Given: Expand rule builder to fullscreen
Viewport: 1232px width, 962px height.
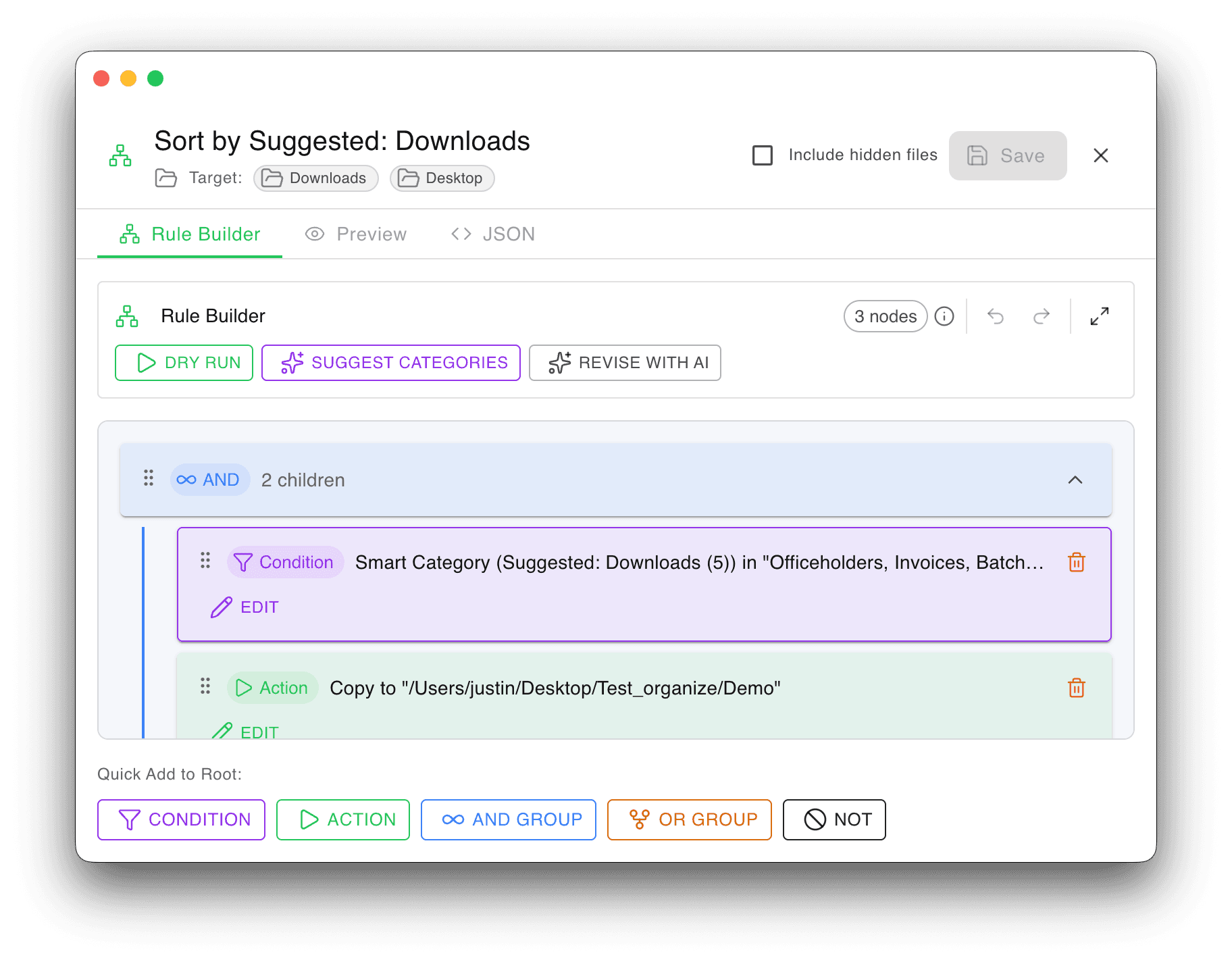Looking at the screenshot, I should coord(1100,316).
